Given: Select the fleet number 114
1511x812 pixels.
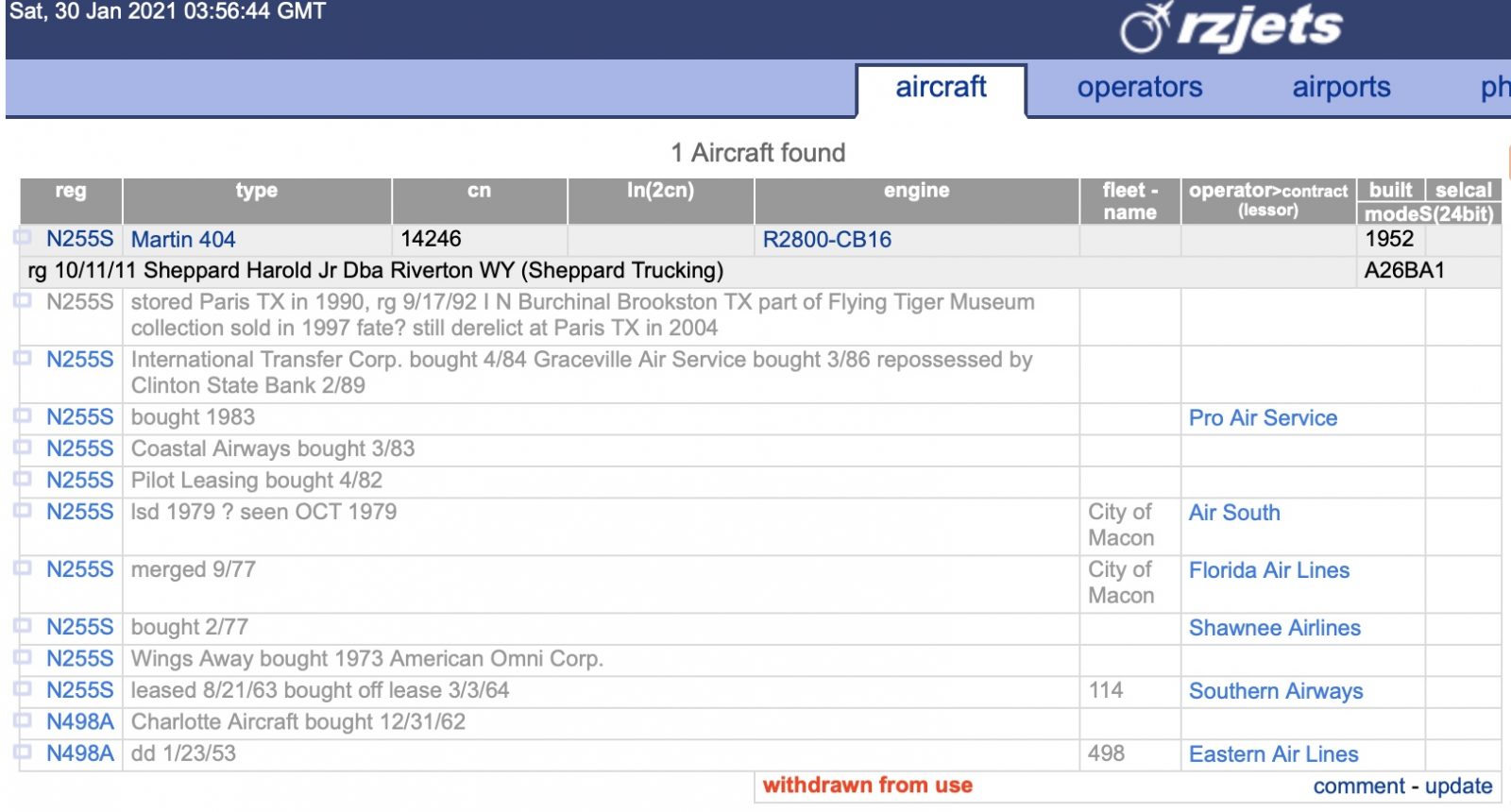Looking at the screenshot, I should pyautogui.click(x=1106, y=690).
